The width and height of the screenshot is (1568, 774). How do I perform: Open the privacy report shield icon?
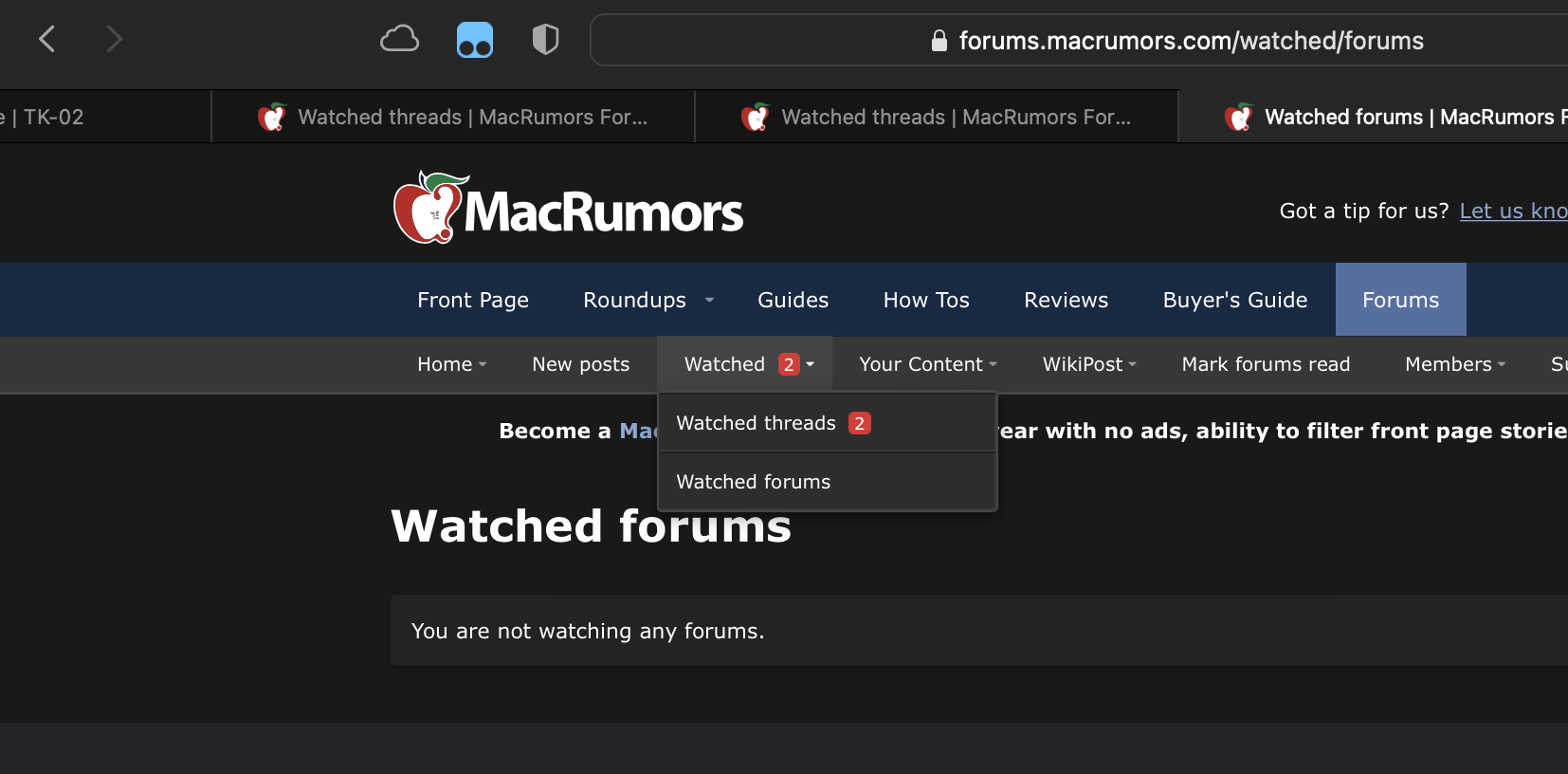coord(545,39)
